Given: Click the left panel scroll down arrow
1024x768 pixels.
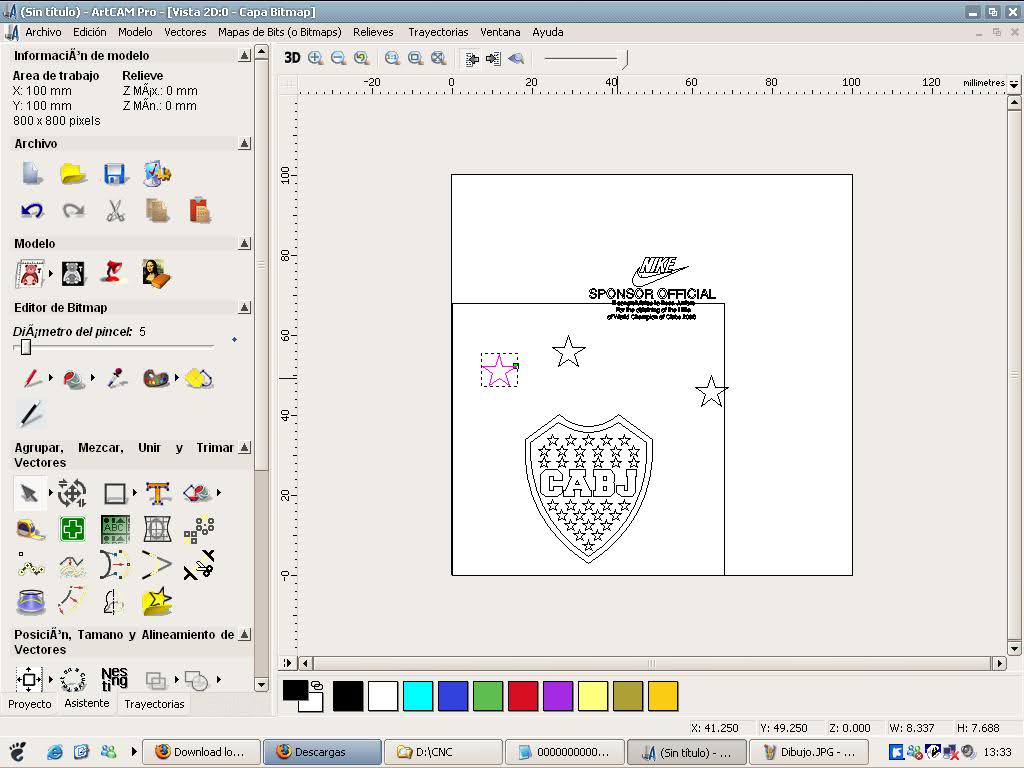Looking at the screenshot, I should (x=261, y=685).
